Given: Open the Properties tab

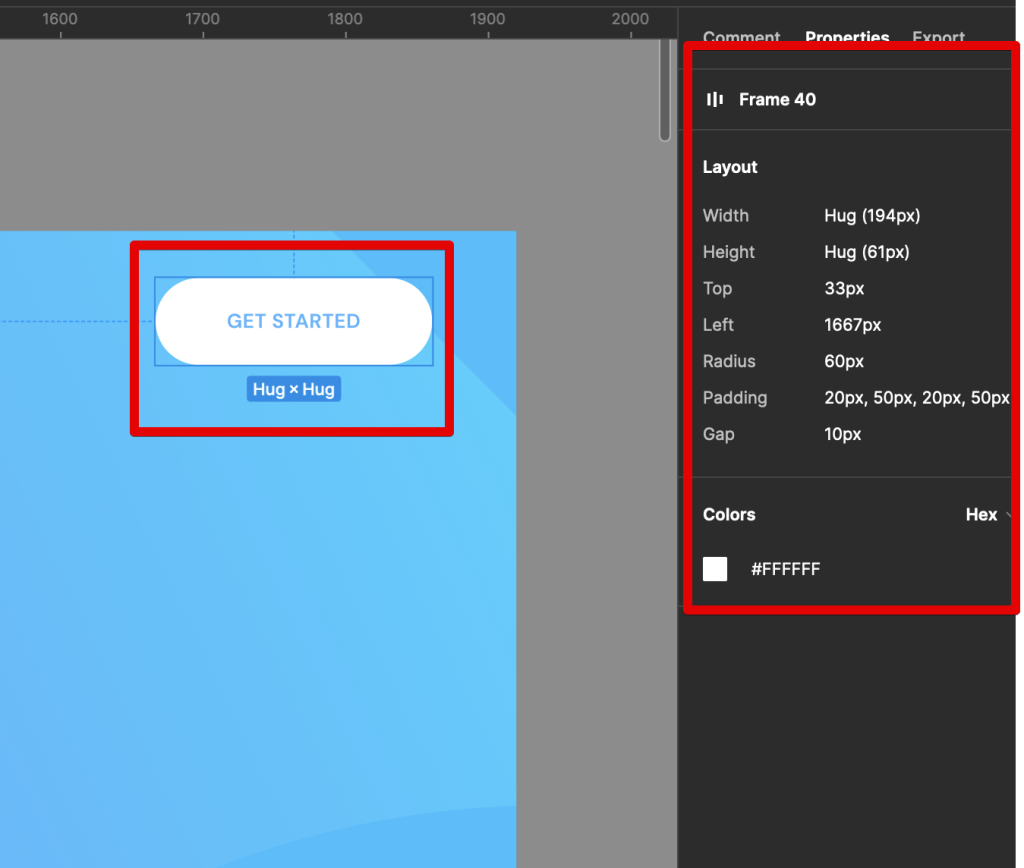Looking at the screenshot, I should tap(847, 37).
